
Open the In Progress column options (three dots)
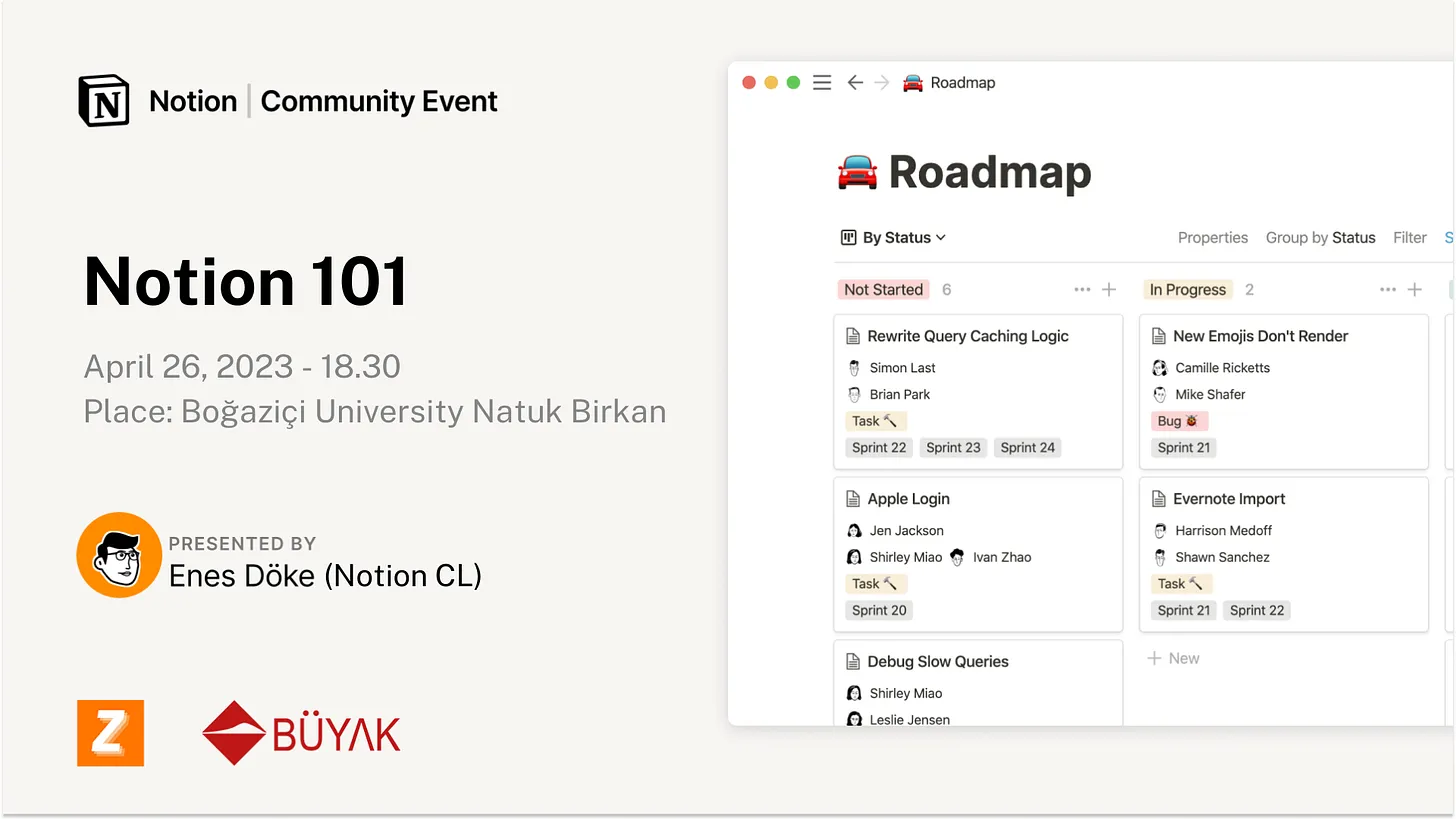point(1388,290)
